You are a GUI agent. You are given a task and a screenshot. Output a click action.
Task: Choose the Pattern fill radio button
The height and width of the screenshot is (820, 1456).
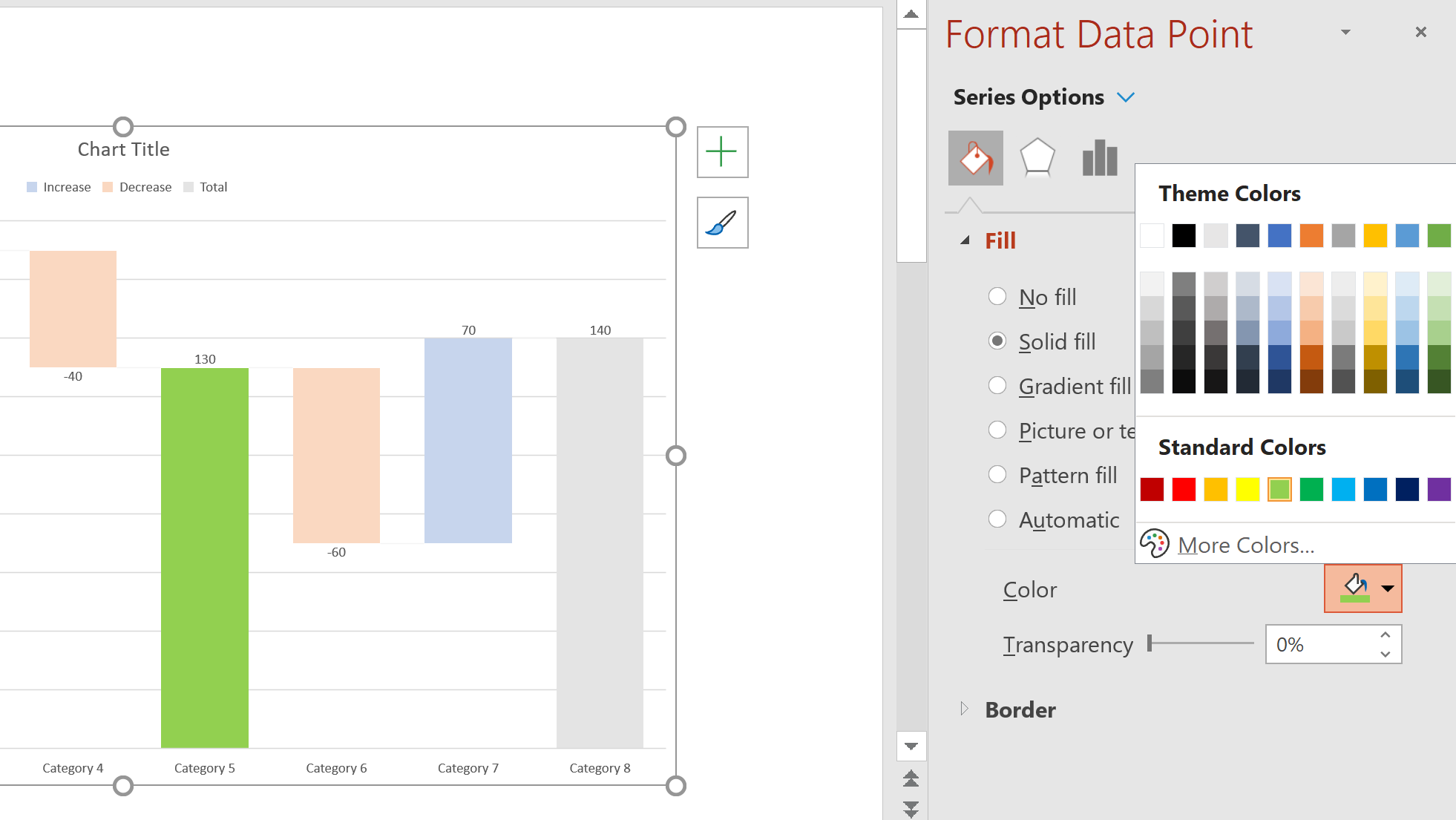[997, 475]
